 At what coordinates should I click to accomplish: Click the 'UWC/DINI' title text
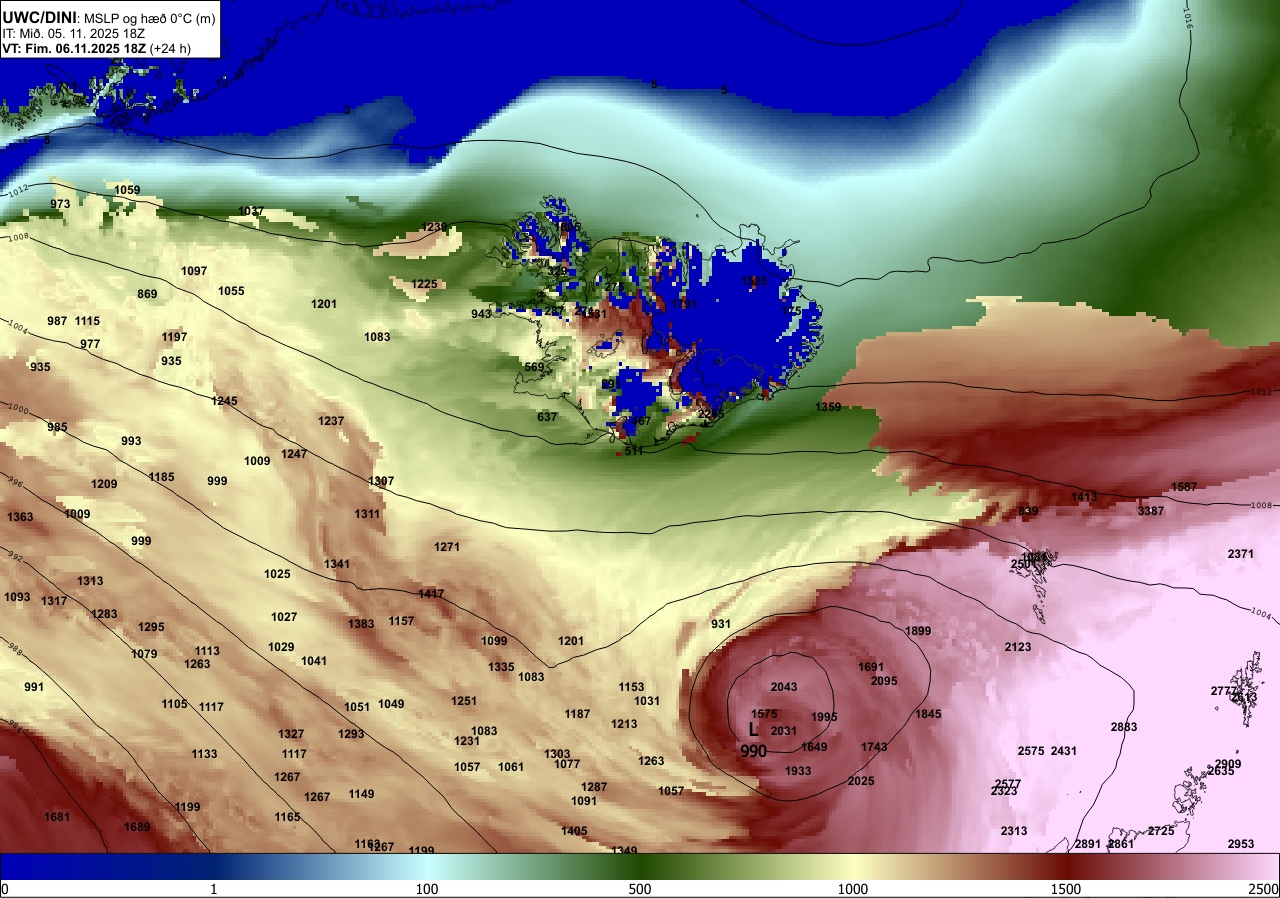point(38,16)
